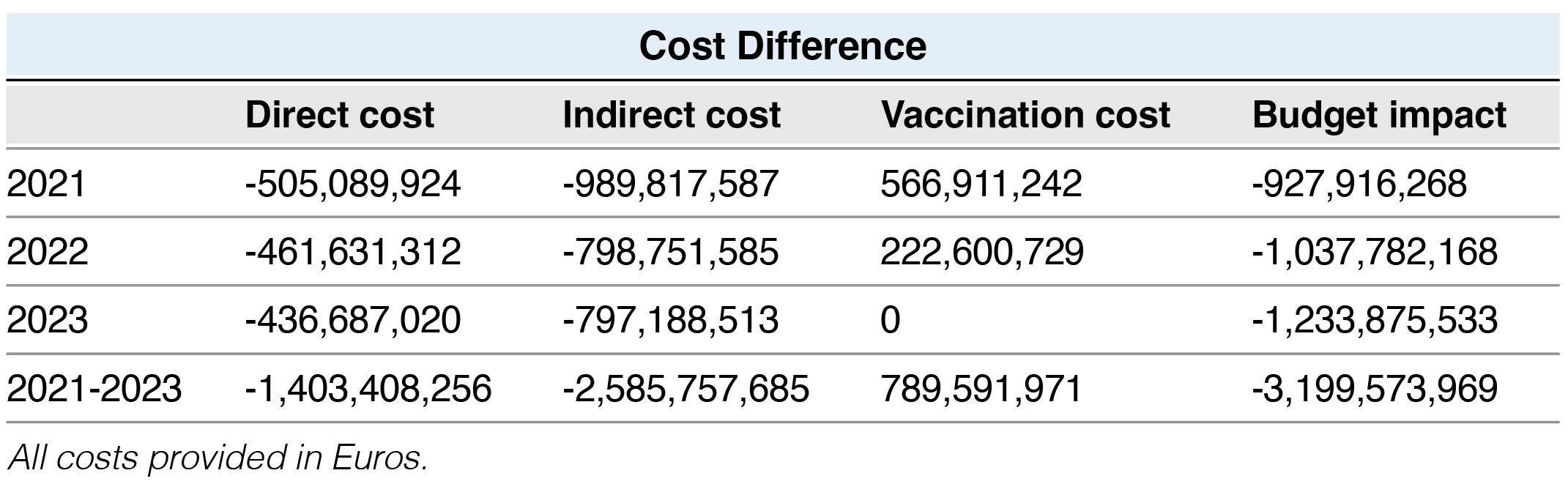Select the 2021 row label
The image size is (1568, 484).
47,183
